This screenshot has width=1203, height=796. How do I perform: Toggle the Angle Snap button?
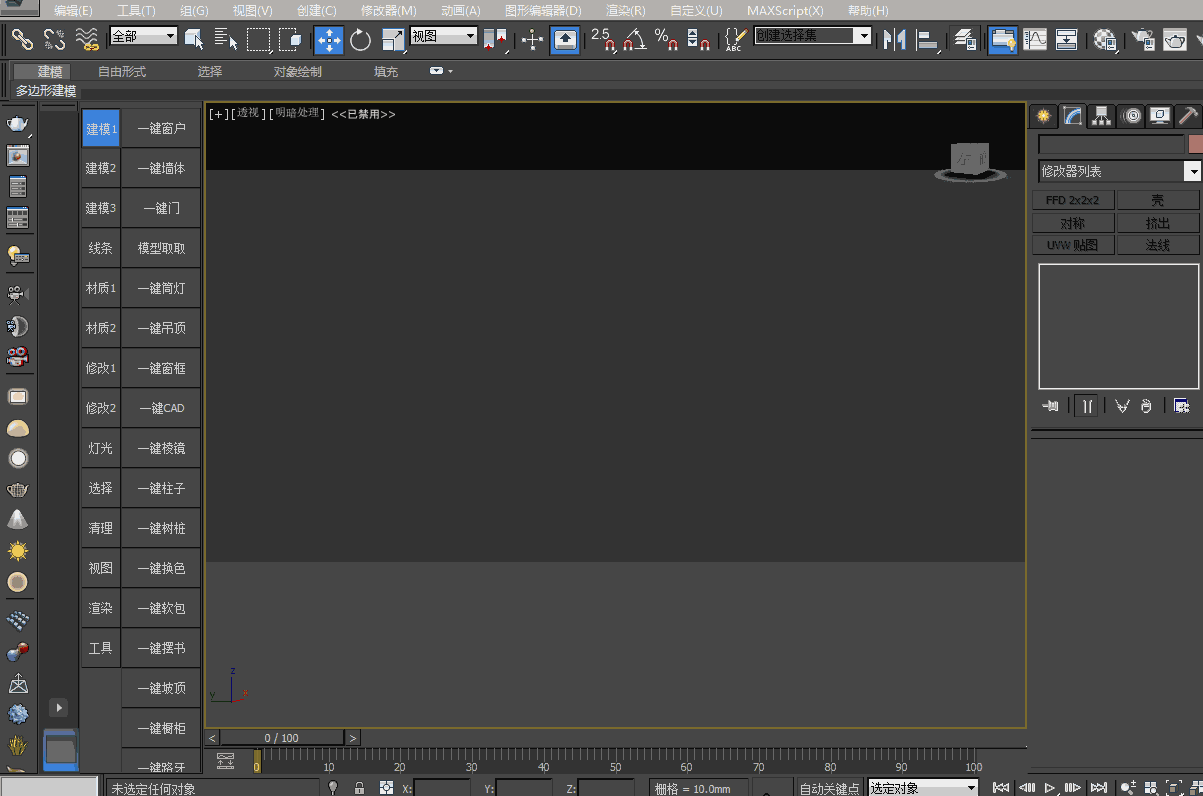634,40
